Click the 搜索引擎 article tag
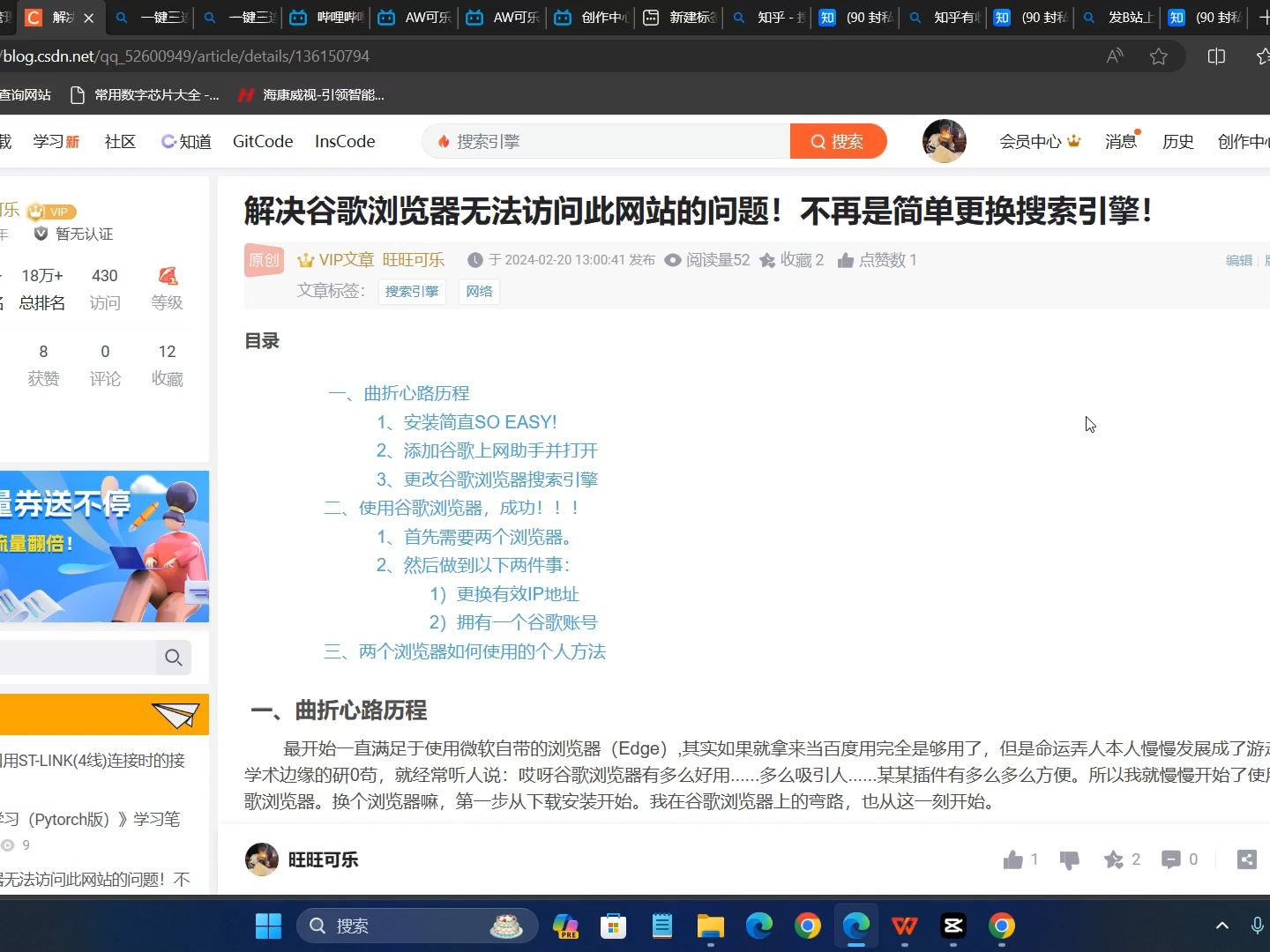 (x=412, y=292)
